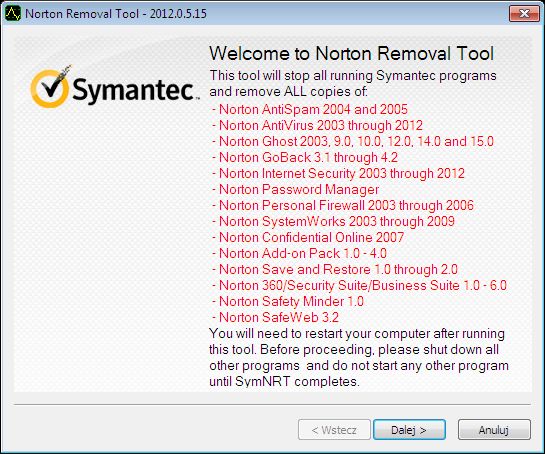Click the Norton Personal Firewall entry
This screenshot has height=454, width=545.
(343, 205)
